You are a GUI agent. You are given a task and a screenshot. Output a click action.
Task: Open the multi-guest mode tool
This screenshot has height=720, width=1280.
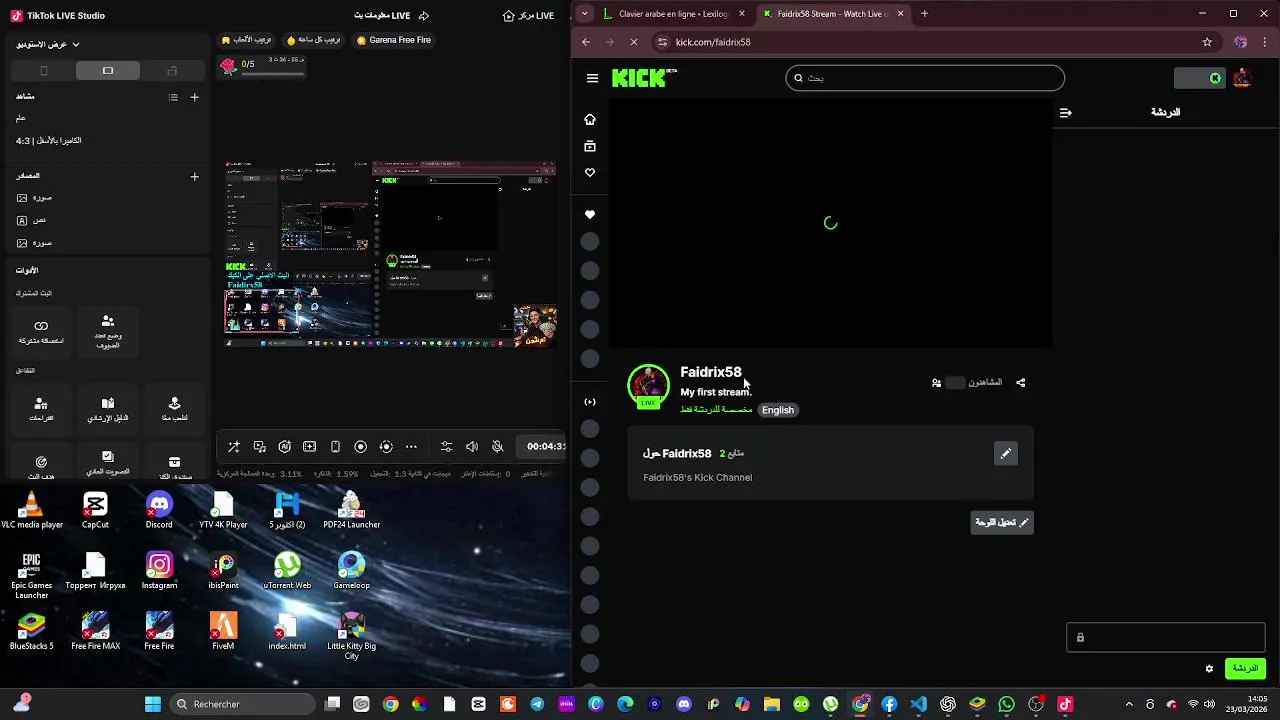click(108, 333)
